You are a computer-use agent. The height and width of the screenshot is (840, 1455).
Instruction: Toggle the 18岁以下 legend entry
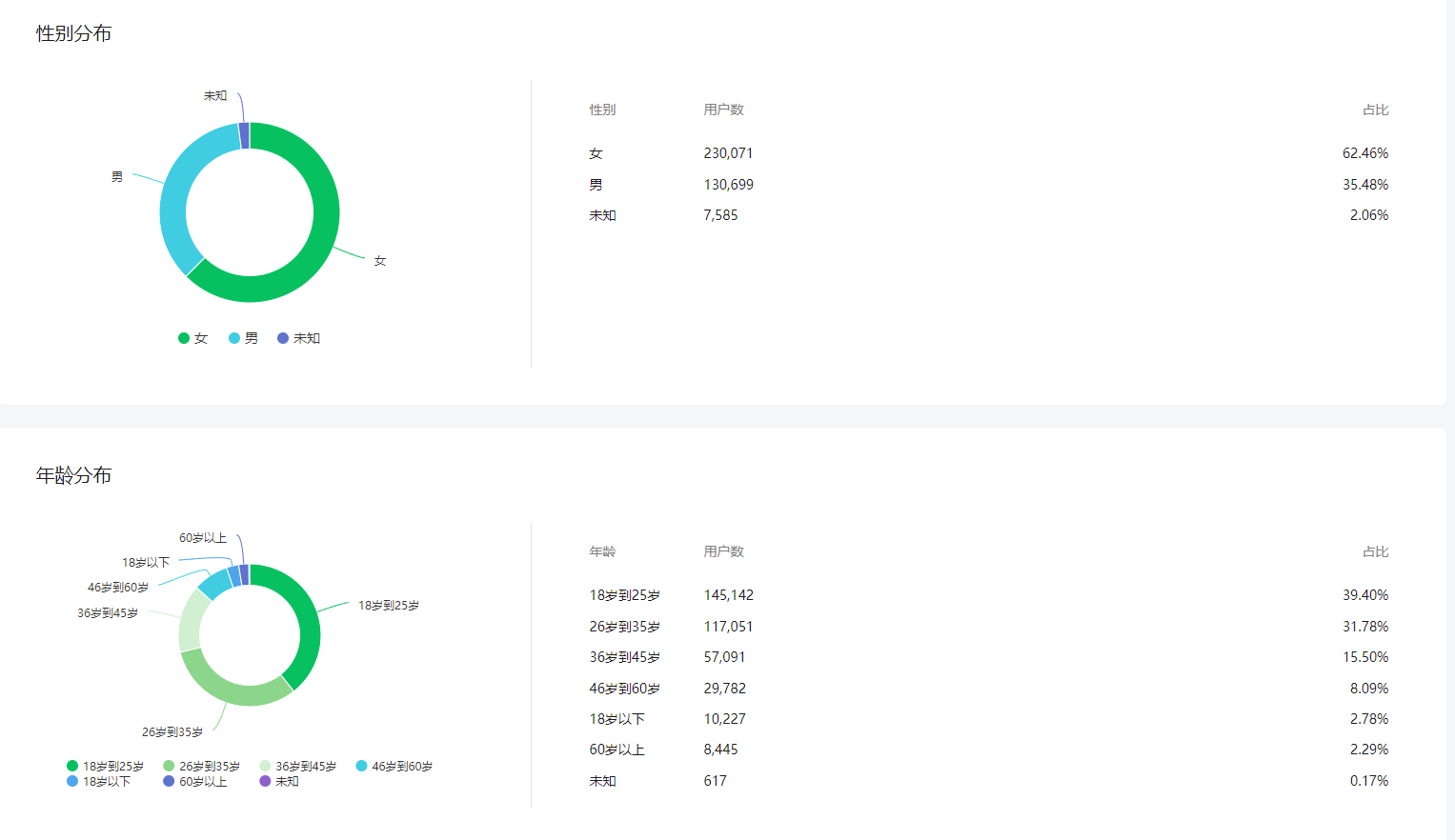pos(98,781)
